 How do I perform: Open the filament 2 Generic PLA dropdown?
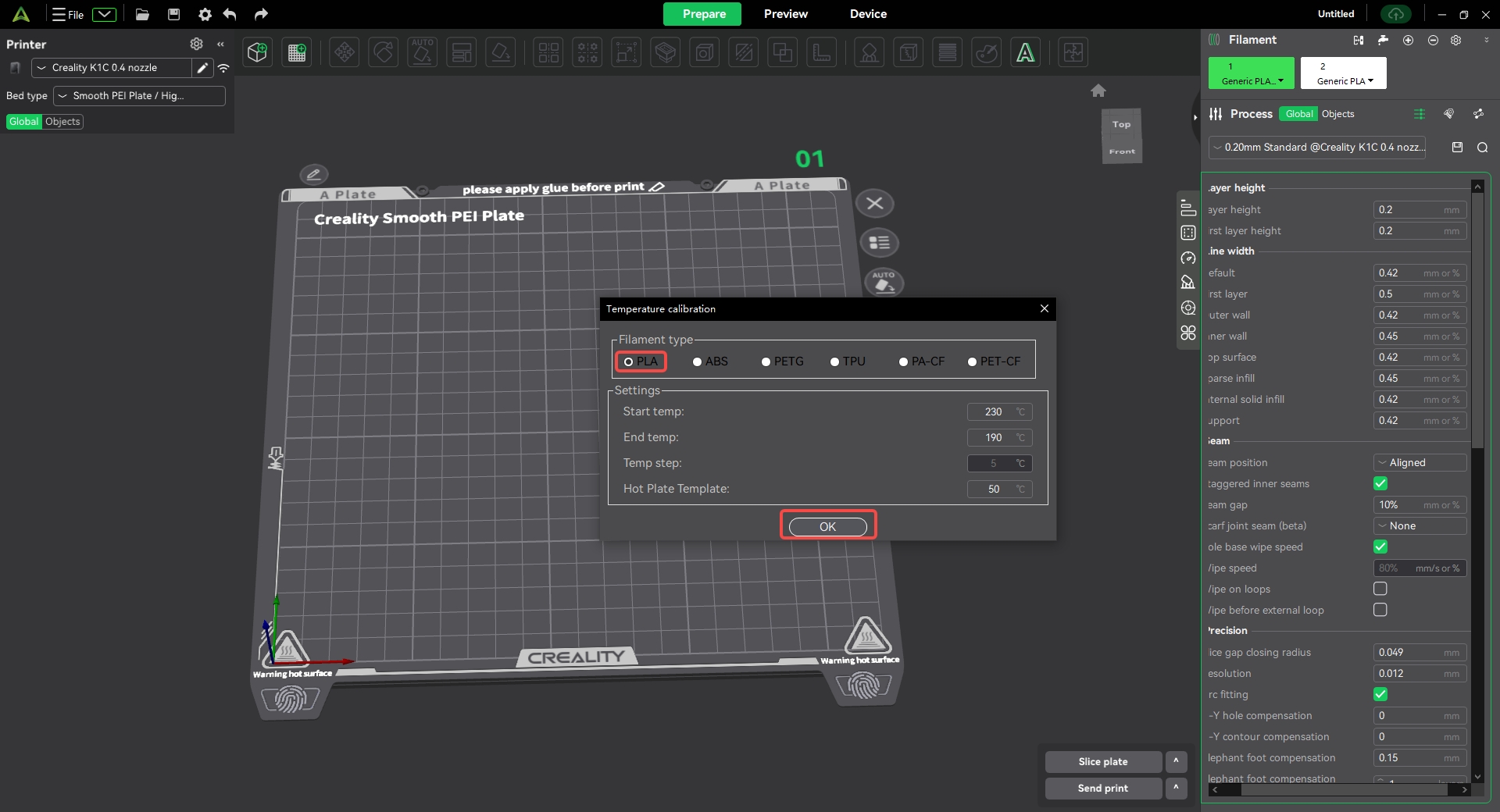[1344, 73]
